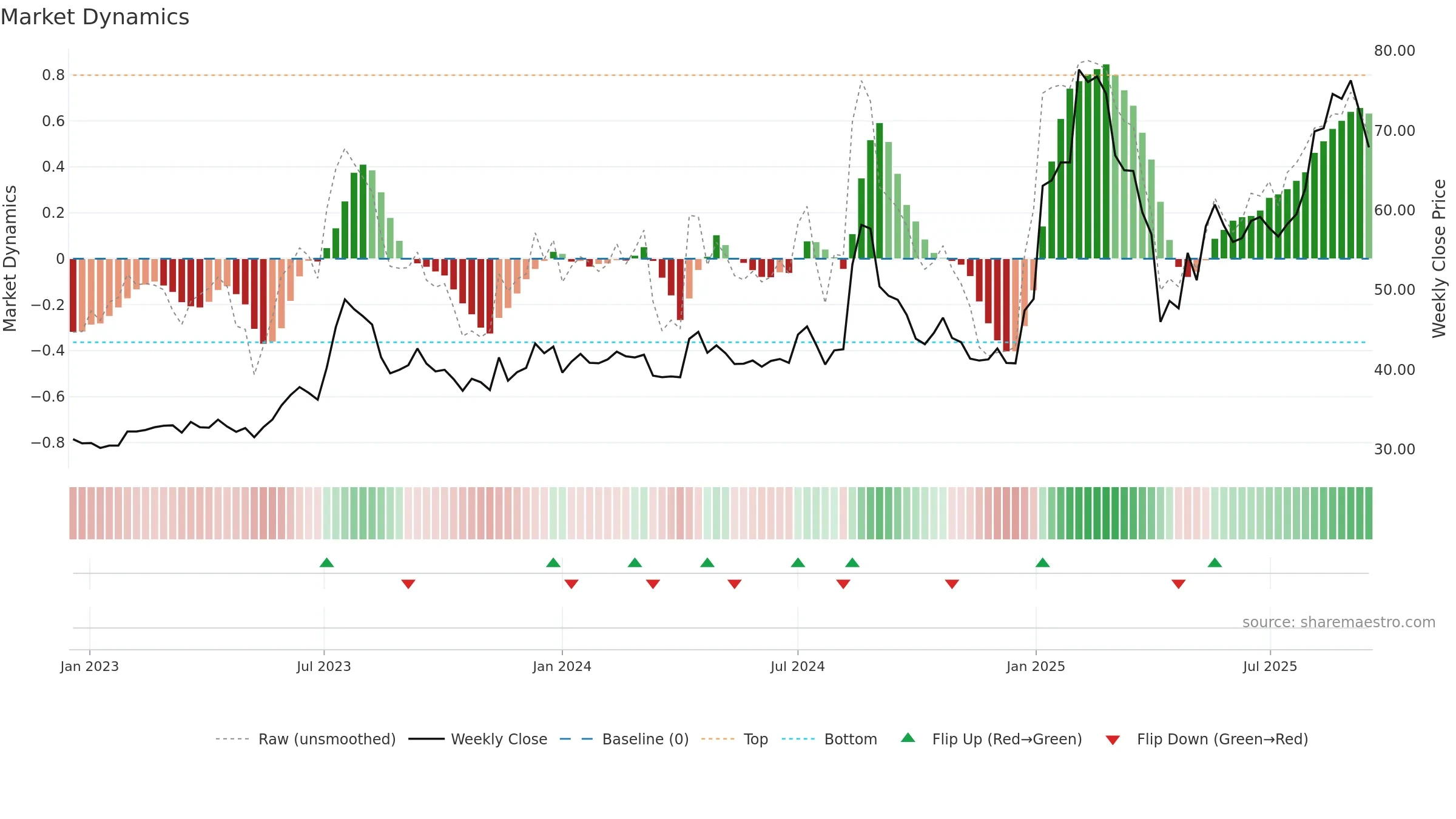Click the flip-up marker above Jul 2024

click(798, 562)
